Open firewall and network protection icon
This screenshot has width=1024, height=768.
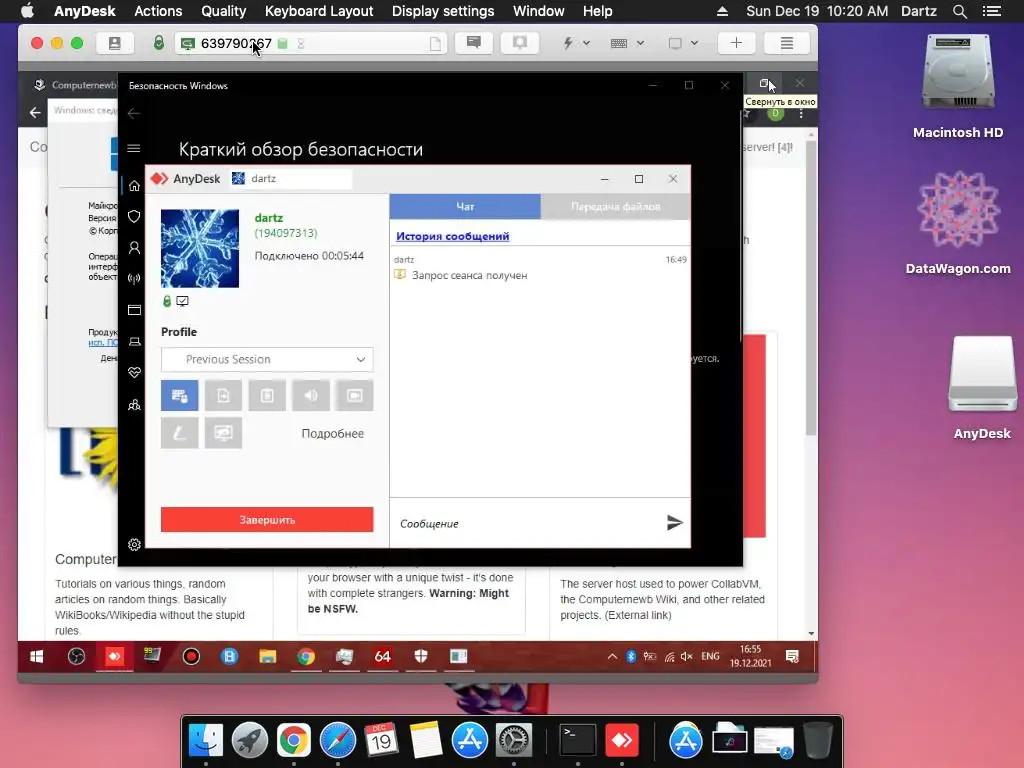134,279
